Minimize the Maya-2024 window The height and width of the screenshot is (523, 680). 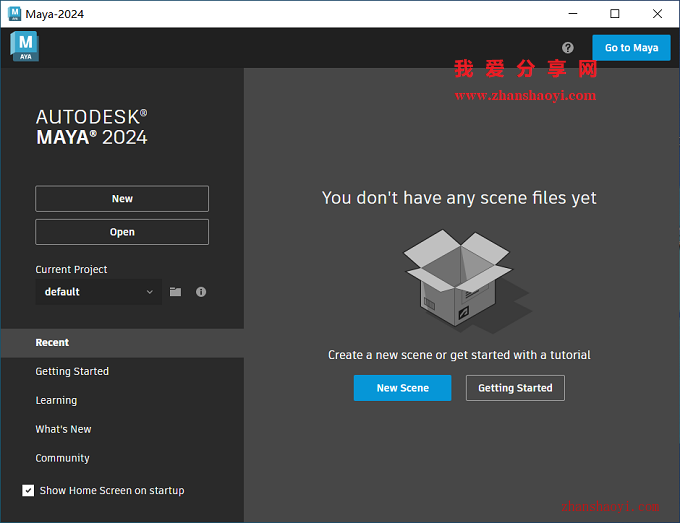coord(573,14)
